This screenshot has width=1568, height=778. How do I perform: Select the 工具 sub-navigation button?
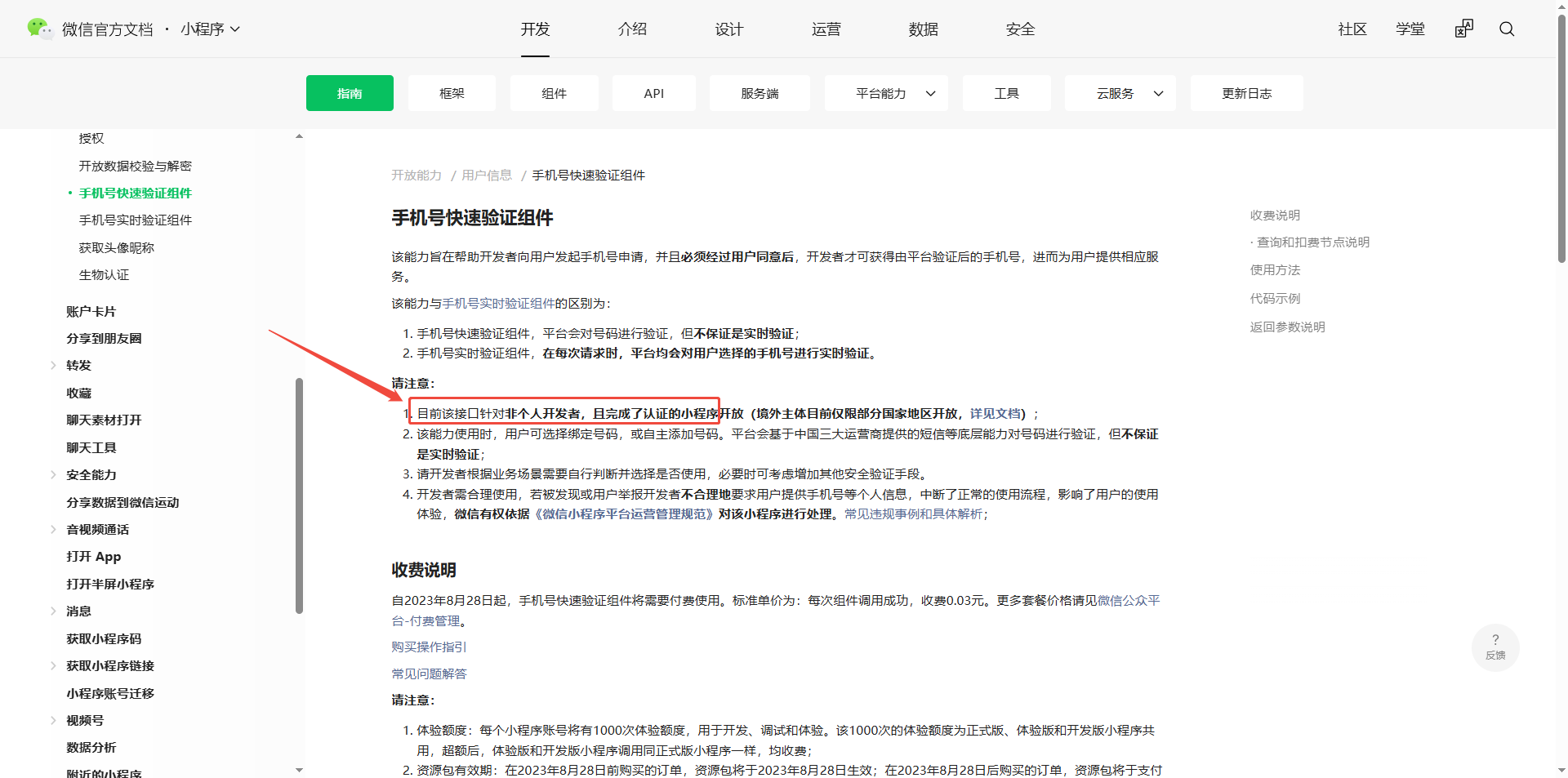click(1006, 93)
